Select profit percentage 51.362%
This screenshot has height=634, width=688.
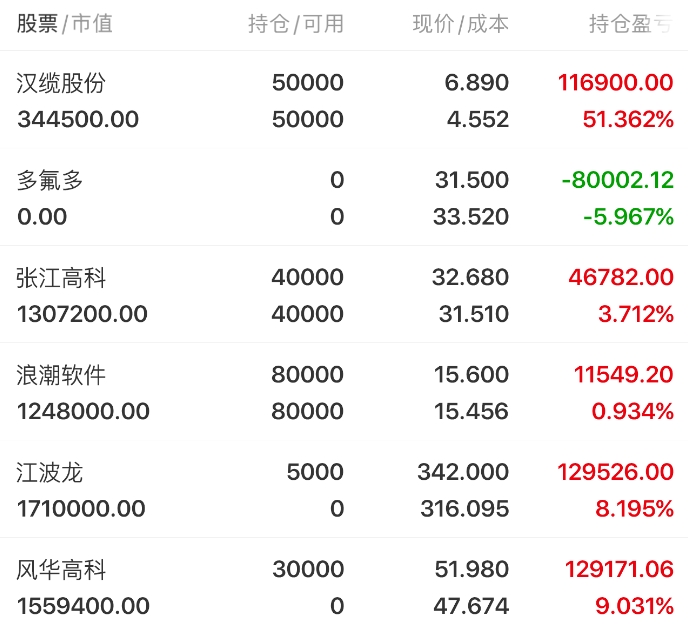(628, 119)
